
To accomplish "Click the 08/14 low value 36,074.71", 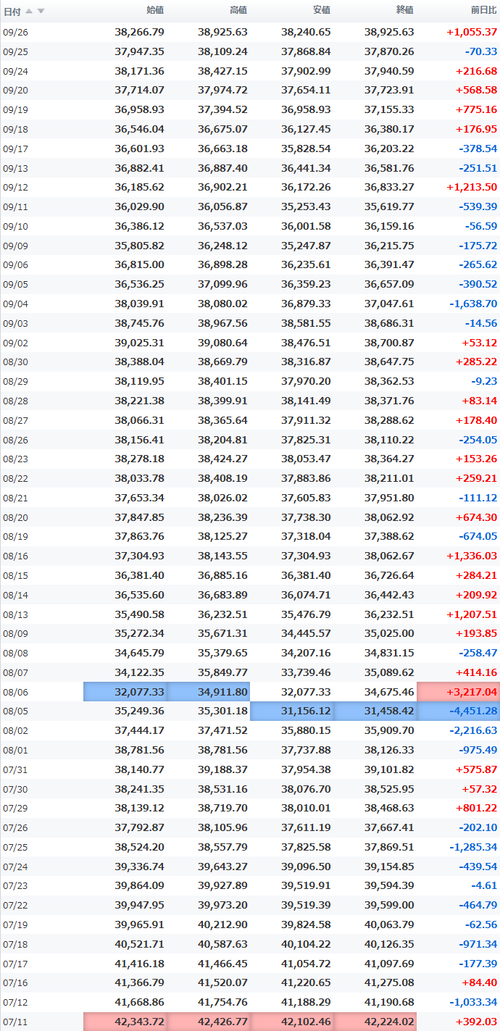I will click(306, 595).
